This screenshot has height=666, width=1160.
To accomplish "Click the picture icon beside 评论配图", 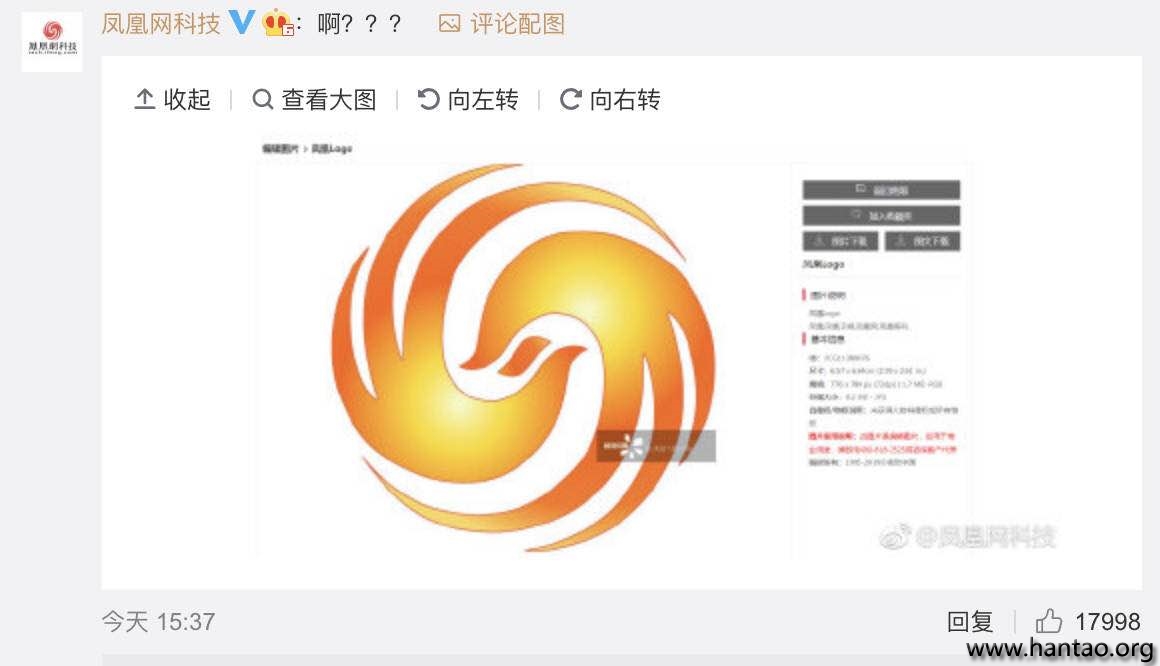I will point(449,24).
